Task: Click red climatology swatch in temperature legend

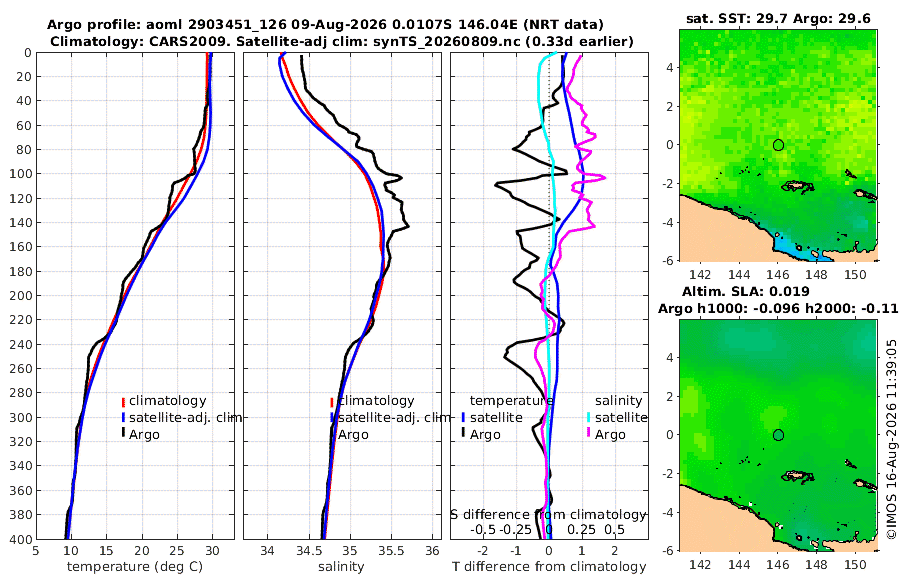Action: (123, 401)
